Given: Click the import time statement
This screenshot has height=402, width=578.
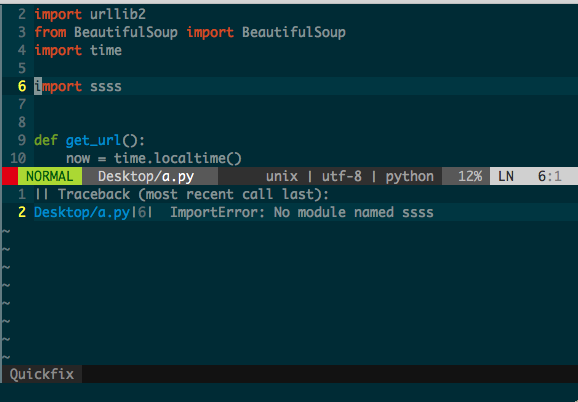Looking at the screenshot, I should [x=78, y=50].
